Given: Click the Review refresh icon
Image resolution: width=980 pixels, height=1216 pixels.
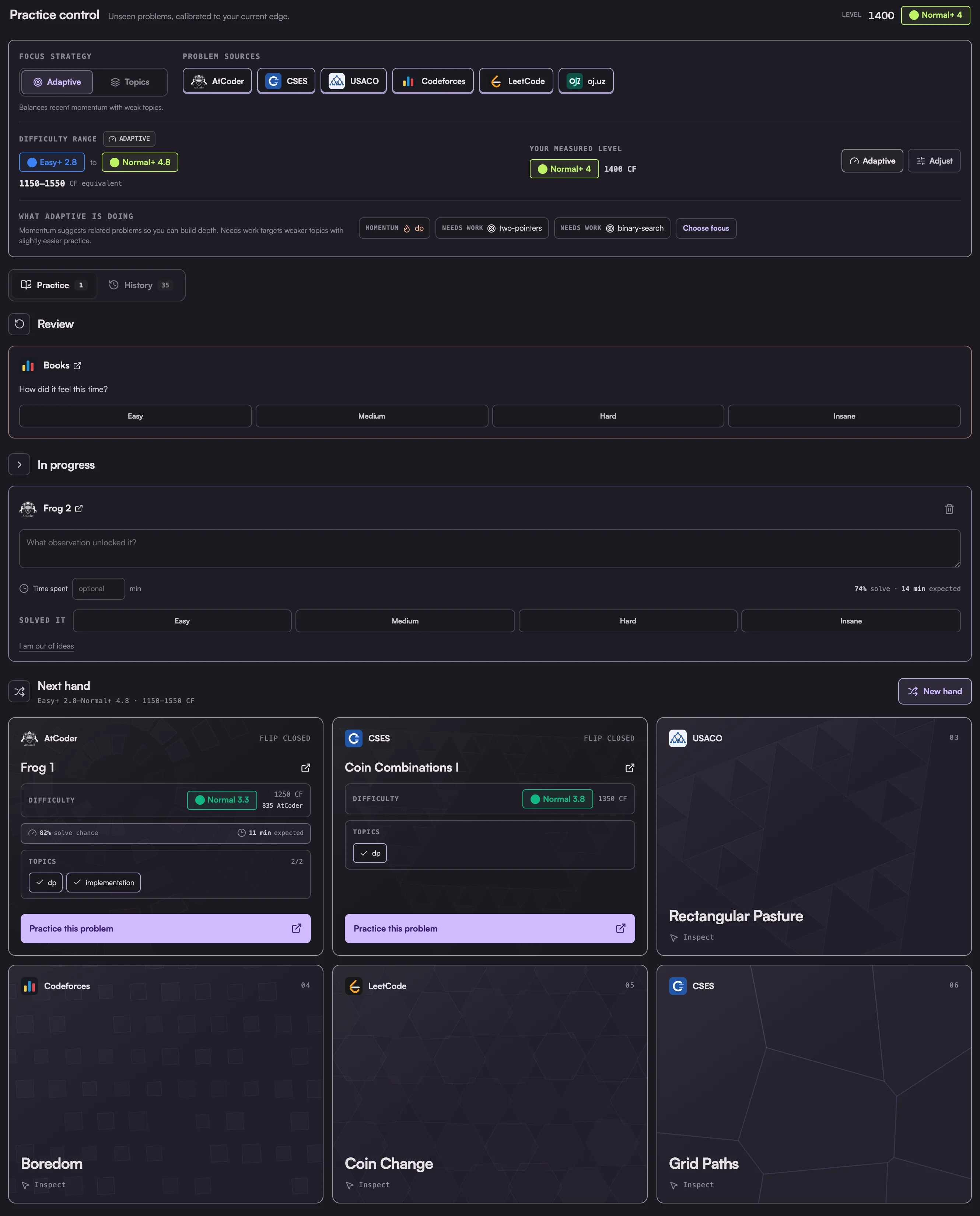Looking at the screenshot, I should click(x=19, y=324).
